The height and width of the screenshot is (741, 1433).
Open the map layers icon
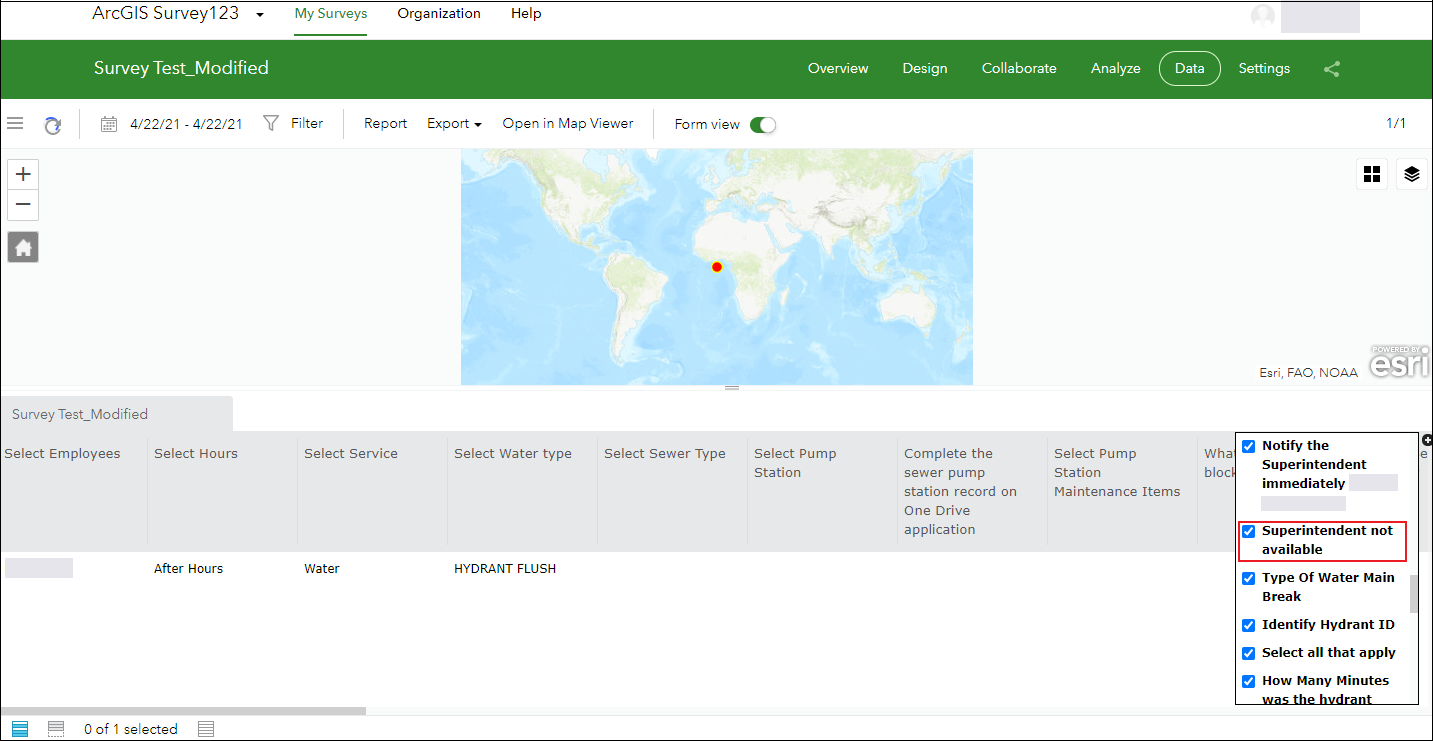(1411, 174)
